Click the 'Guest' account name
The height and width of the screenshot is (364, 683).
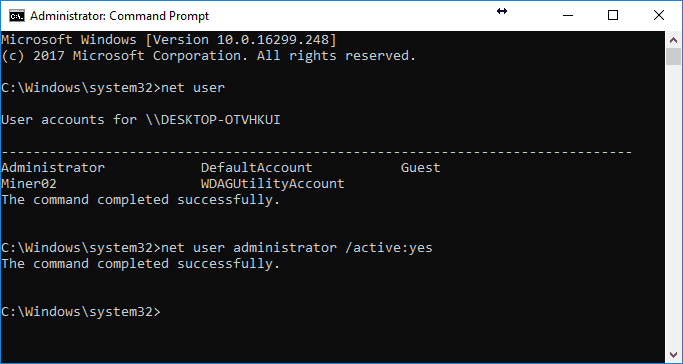(x=420, y=168)
